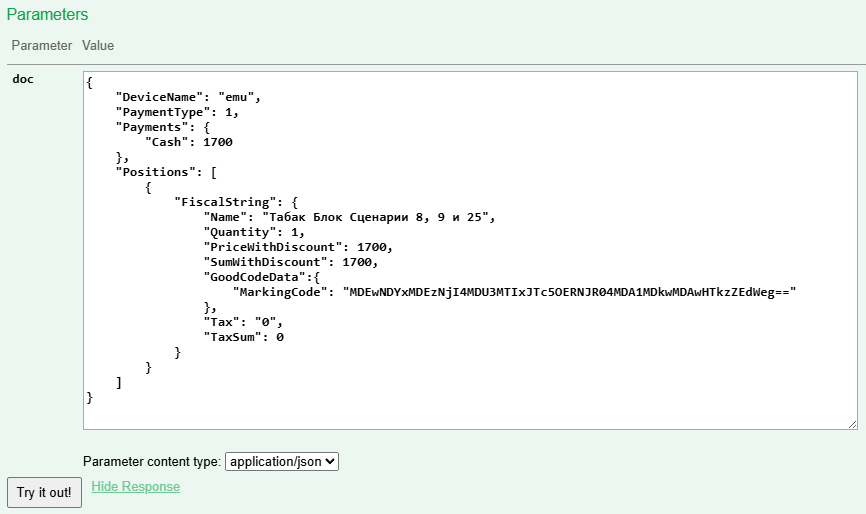Click the Try it out! button
866x514 pixels.
(44, 492)
